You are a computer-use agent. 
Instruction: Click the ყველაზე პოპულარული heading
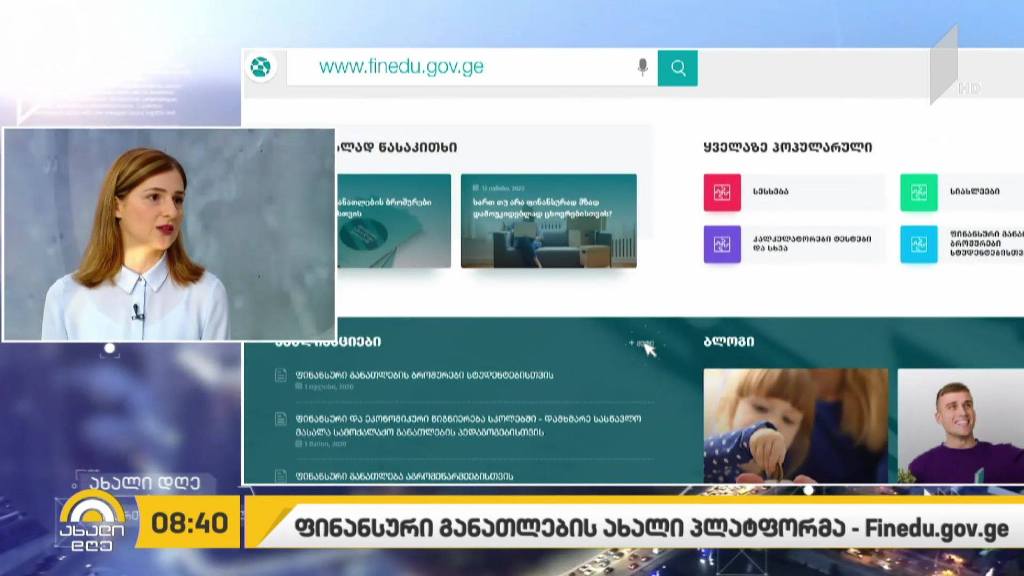[788, 148]
